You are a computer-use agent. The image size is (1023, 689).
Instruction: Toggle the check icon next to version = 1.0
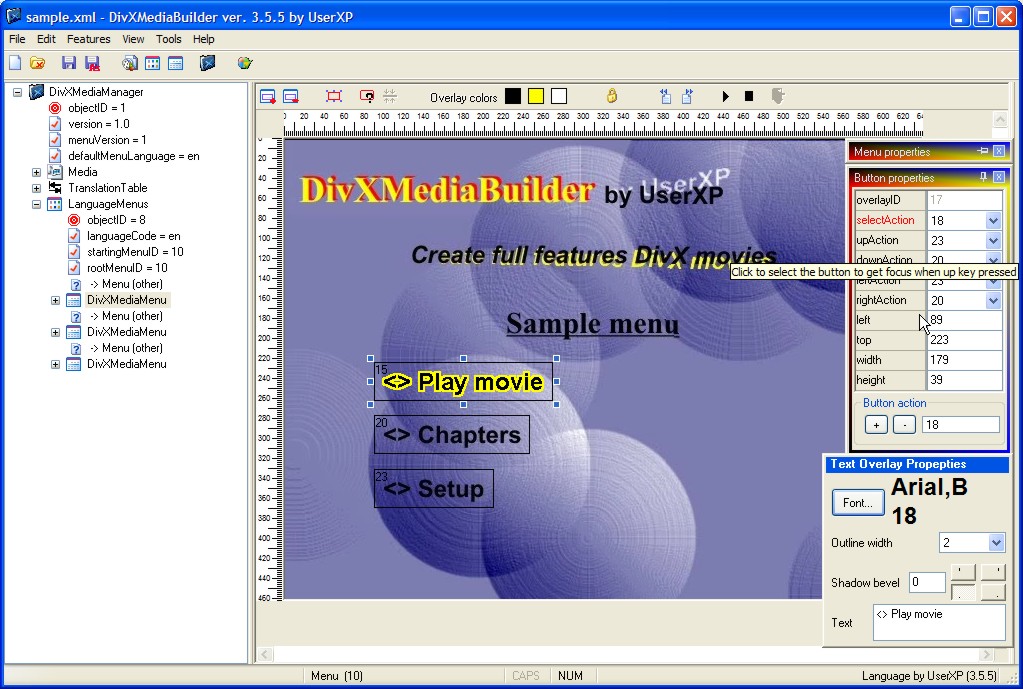[55, 124]
